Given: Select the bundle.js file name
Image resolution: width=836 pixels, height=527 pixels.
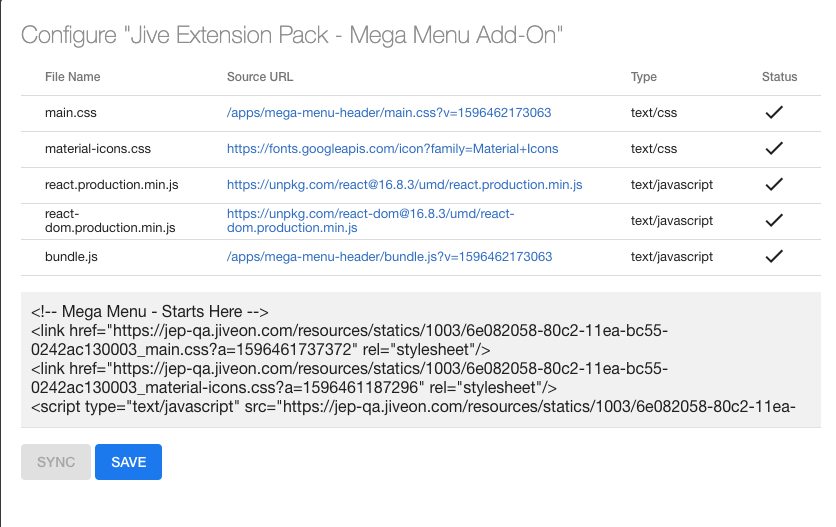Looking at the screenshot, I should [71, 257].
